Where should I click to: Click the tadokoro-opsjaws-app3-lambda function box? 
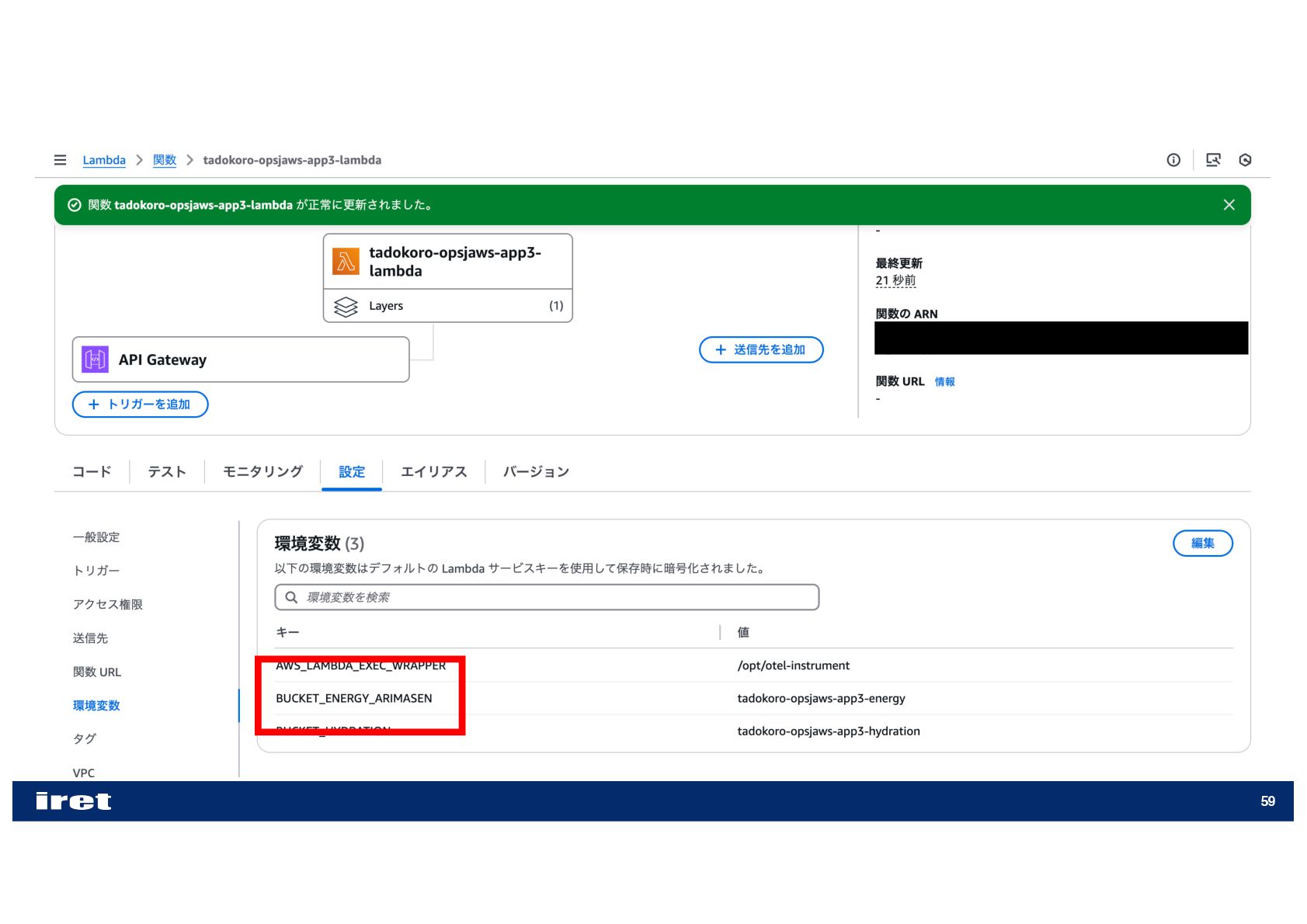click(448, 262)
